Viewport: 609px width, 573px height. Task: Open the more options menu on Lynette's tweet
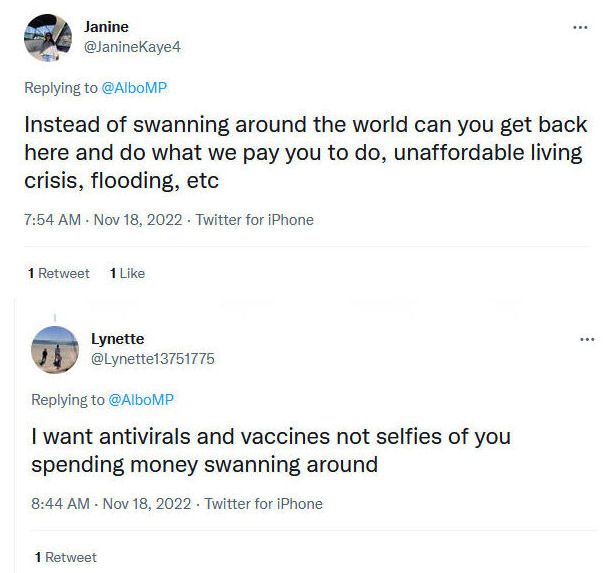(587, 339)
